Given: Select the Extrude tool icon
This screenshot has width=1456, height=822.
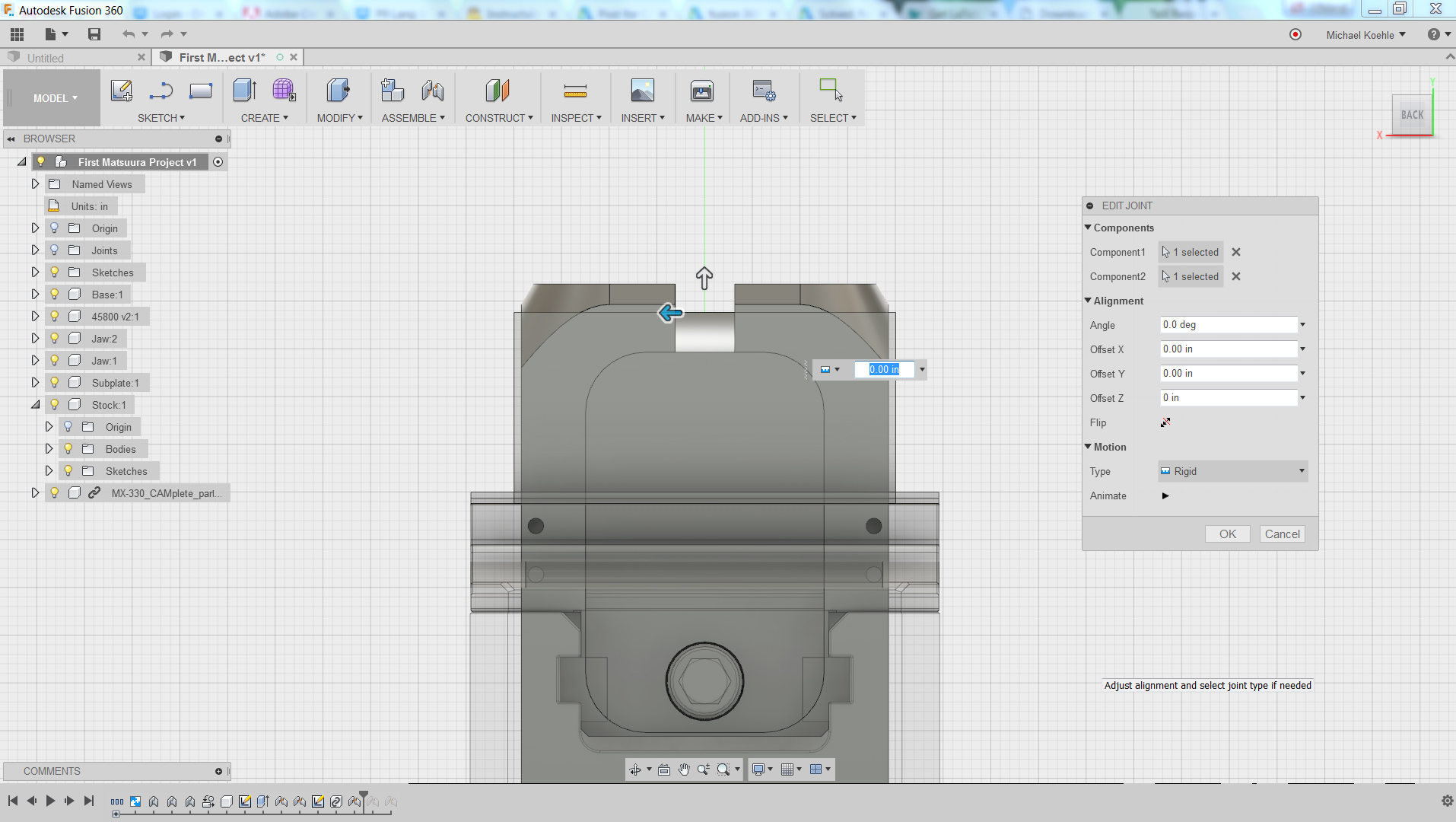Looking at the screenshot, I should pyautogui.click(x=244, y=91).
